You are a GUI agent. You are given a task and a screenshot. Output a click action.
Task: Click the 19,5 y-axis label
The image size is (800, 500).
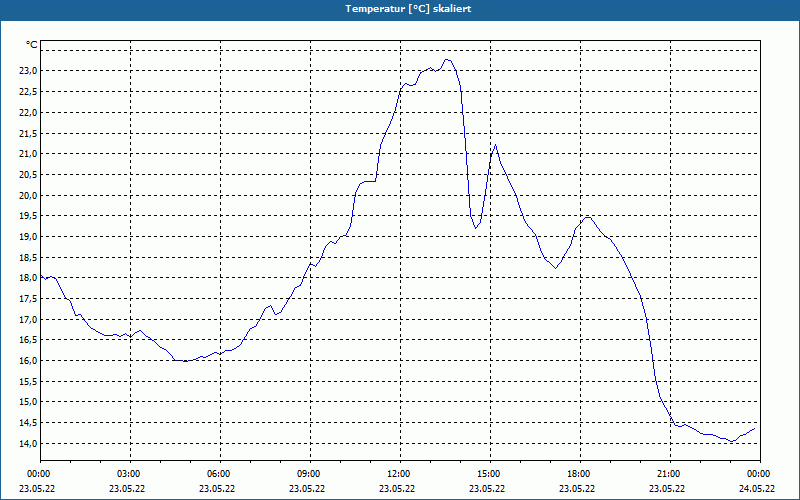(28, 216)
